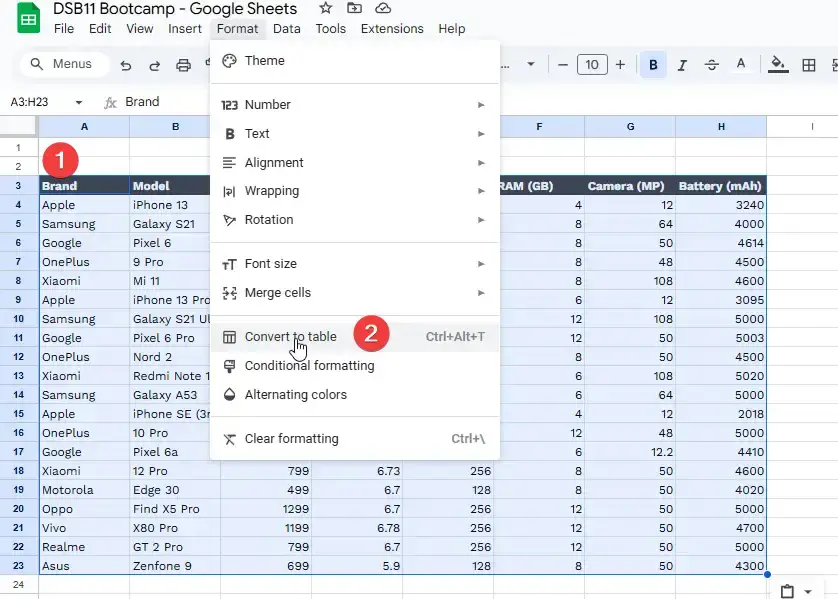Open the Google Sheets home icon
Screen dimensions: 838x599
(x=28, y=18)
